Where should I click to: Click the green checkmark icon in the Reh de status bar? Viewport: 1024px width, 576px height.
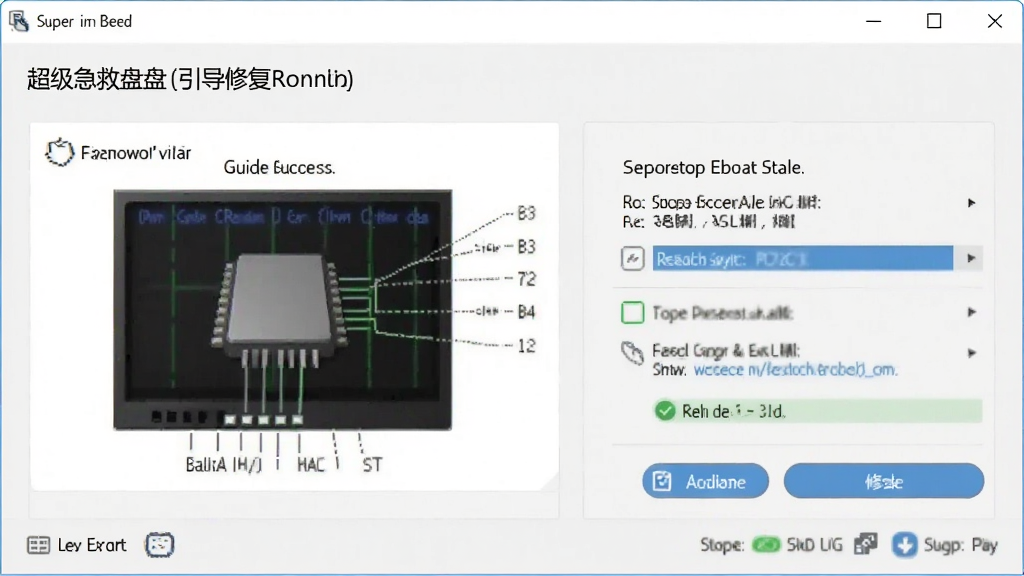665,411
